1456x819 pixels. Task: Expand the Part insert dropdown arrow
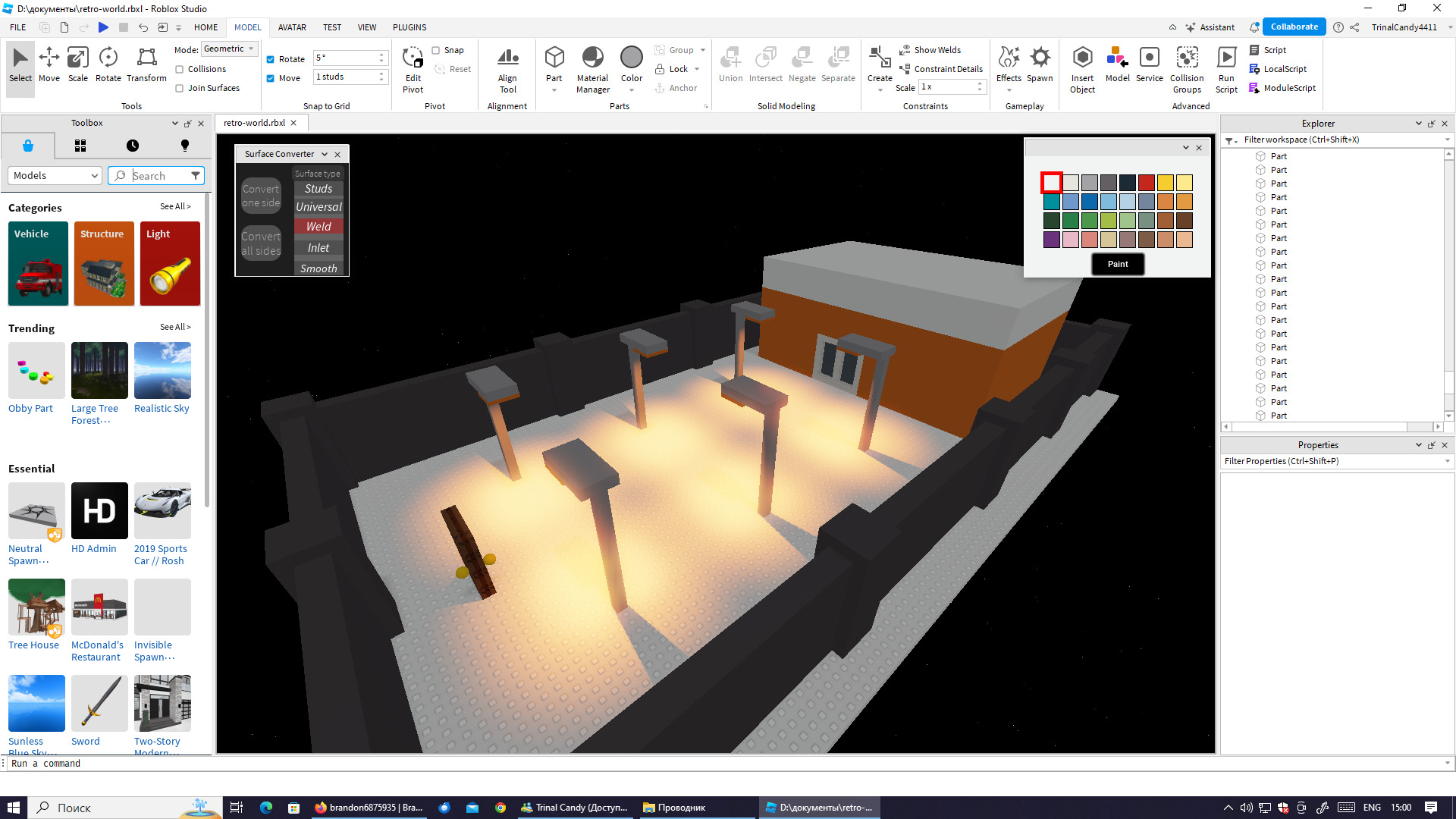click(554, 90)
